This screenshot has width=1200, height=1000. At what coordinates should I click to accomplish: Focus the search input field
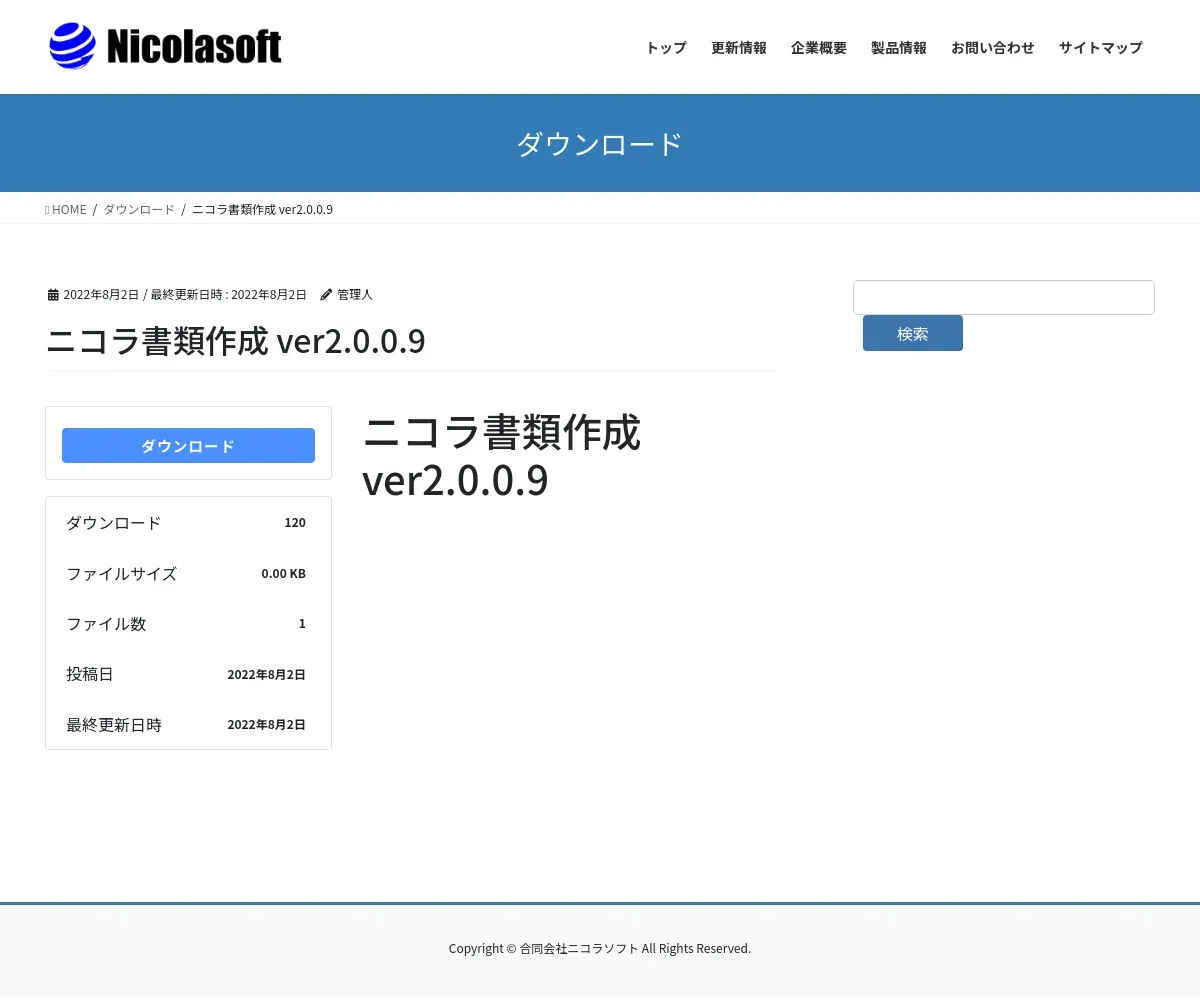[x=1004, y=298]
